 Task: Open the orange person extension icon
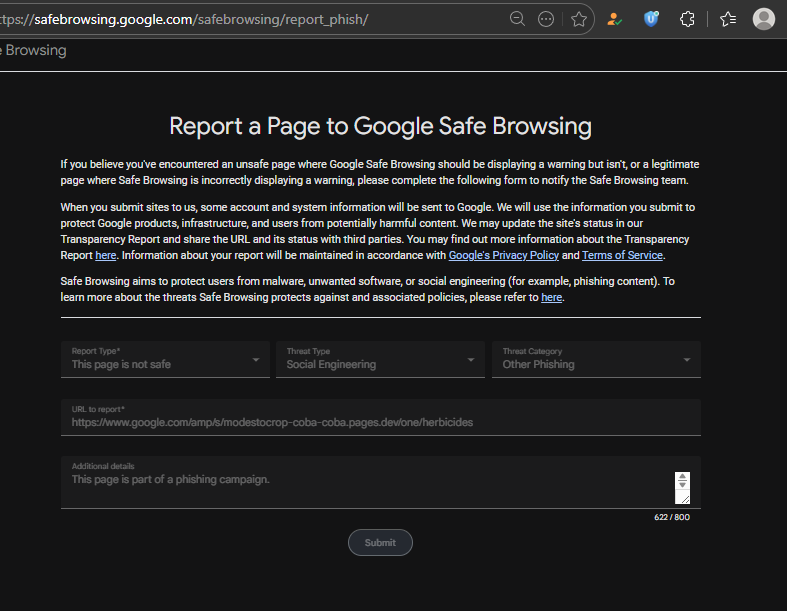[614, 19]
